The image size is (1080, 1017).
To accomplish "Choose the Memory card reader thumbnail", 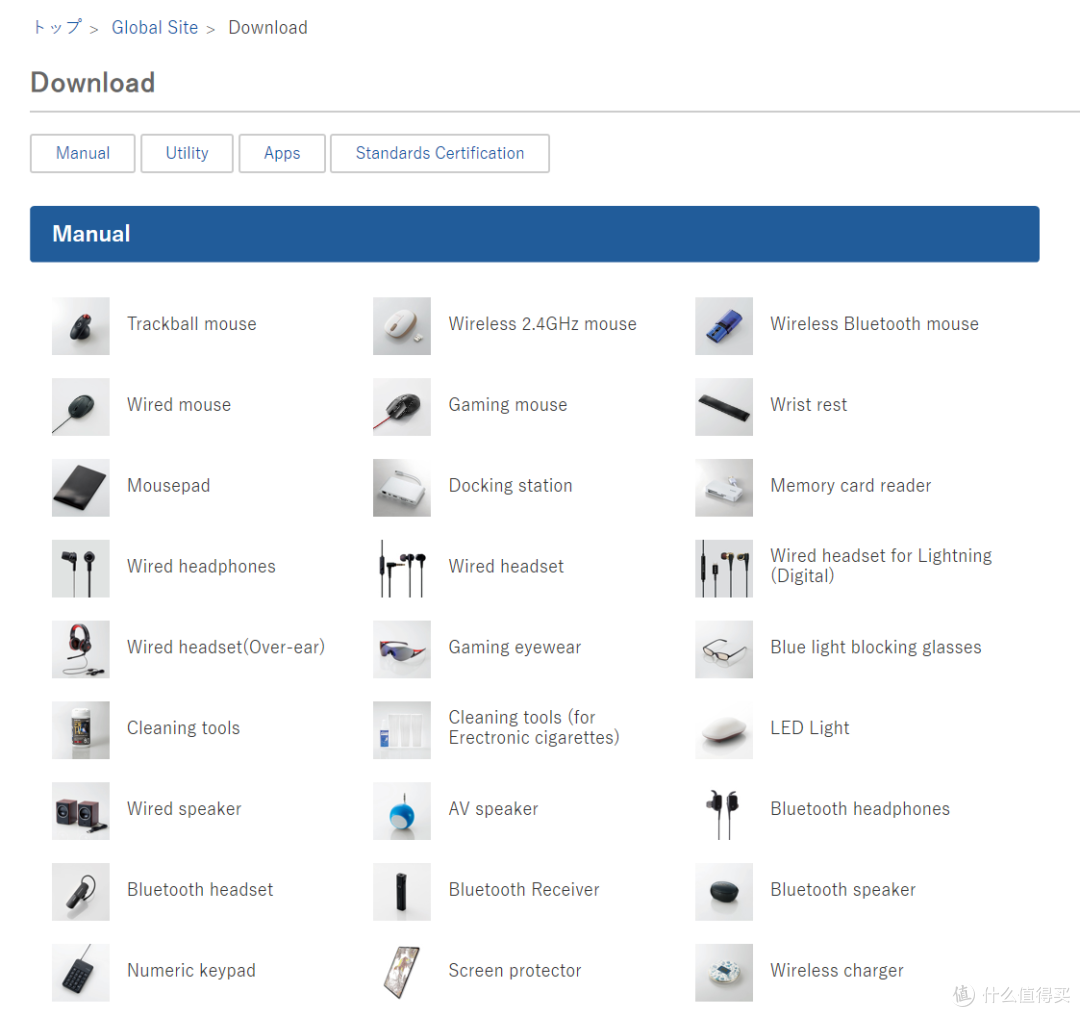I will (724, 487).
